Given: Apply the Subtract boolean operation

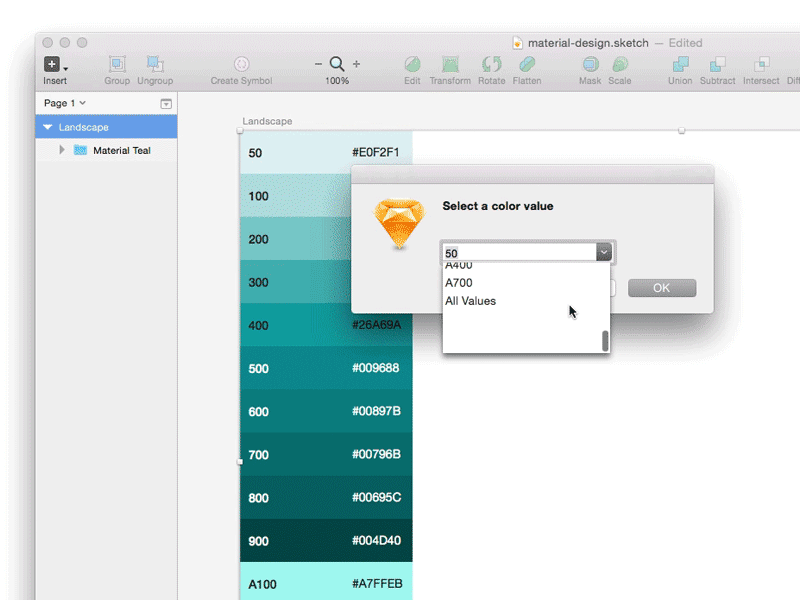Looking at the screenshot, I should pos(718,62).
